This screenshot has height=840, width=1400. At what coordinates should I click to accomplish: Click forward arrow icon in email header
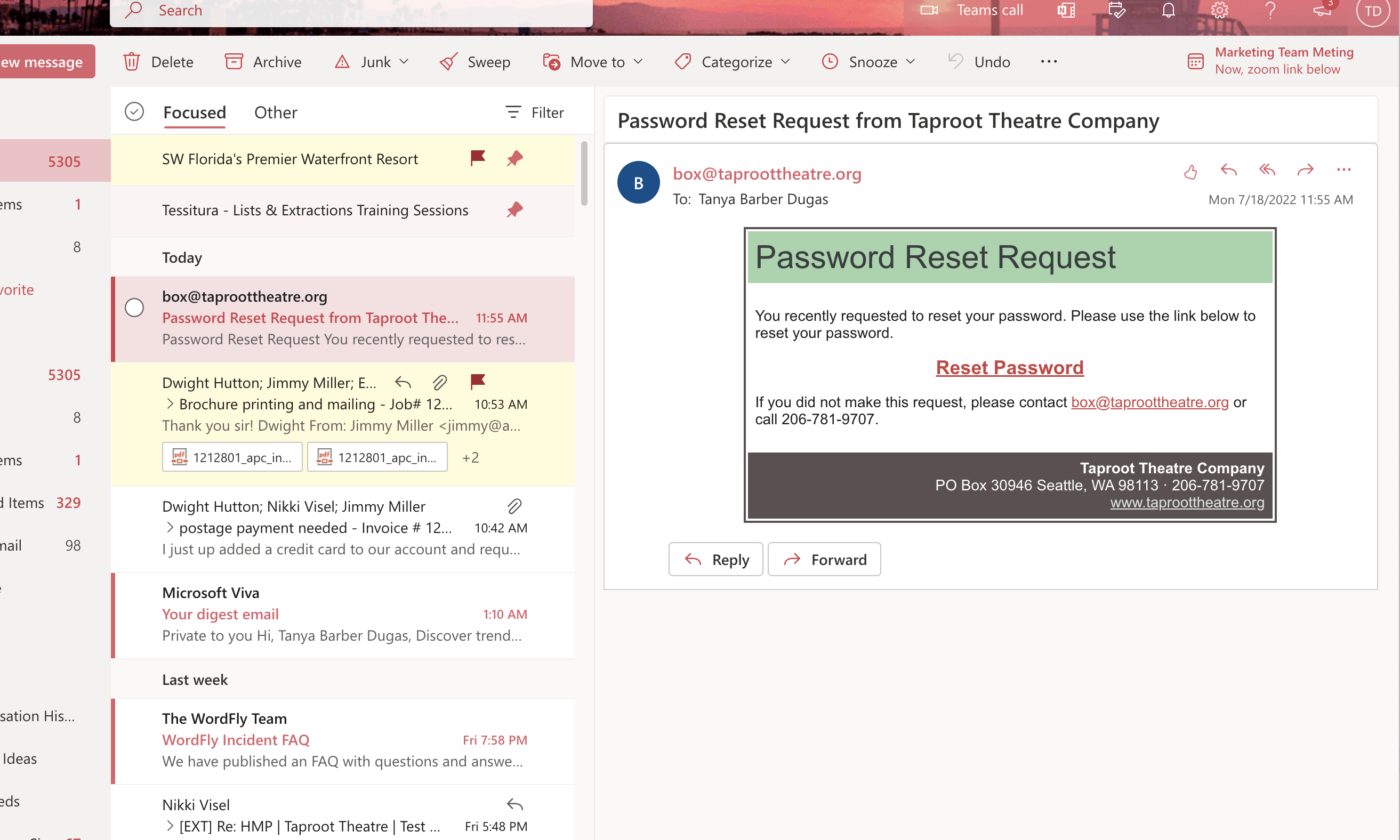click(x=1305, y=170)
